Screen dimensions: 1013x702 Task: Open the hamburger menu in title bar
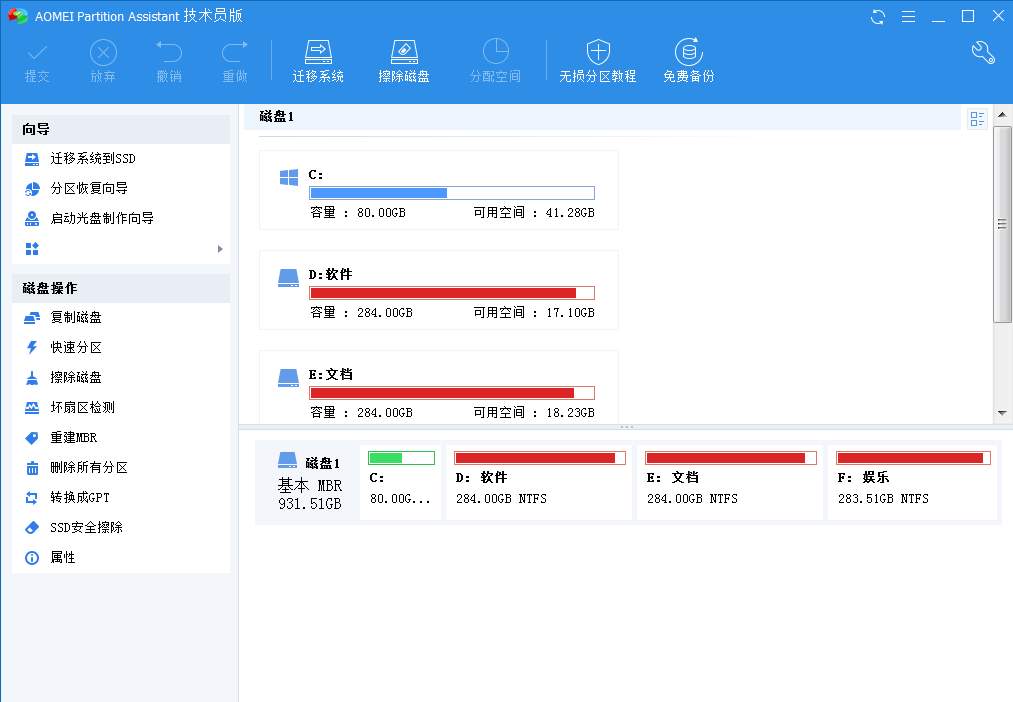coord(908,16)
